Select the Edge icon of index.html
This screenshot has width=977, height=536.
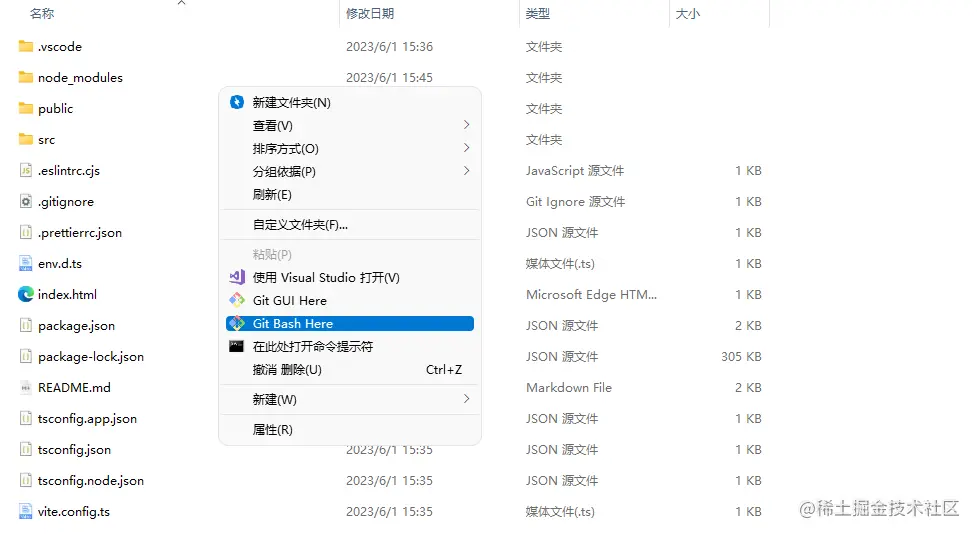point(26,294)
